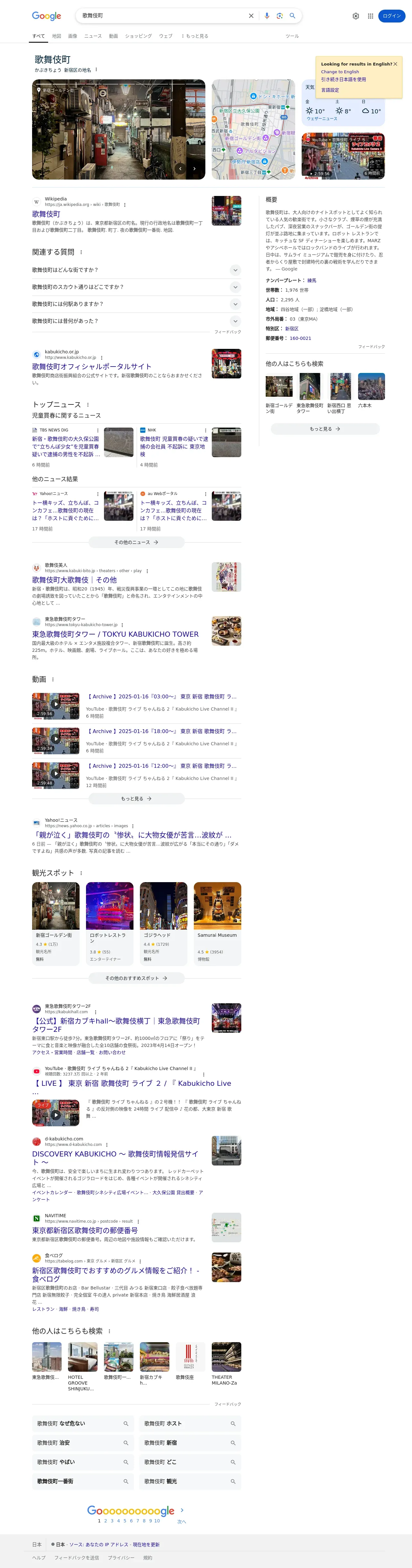412x1568 pixels.
Task: Open ゴジラヘッド attraction card
Action: tap(163, 923)
